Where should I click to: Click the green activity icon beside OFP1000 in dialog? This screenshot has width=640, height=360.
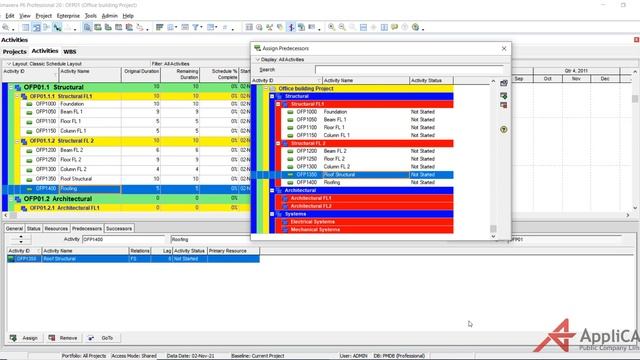tap(290, 112)
